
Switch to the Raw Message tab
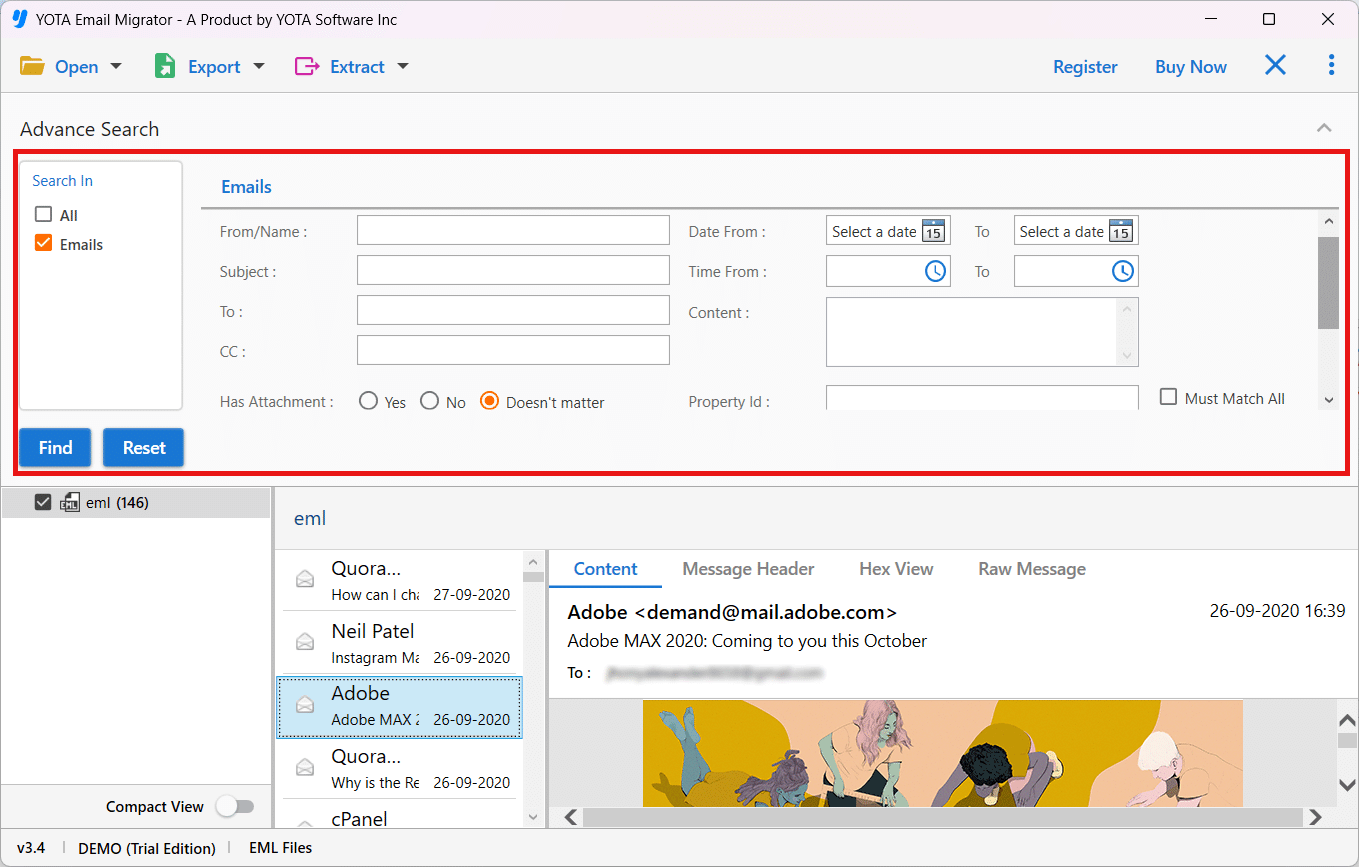click(1031, 568)
